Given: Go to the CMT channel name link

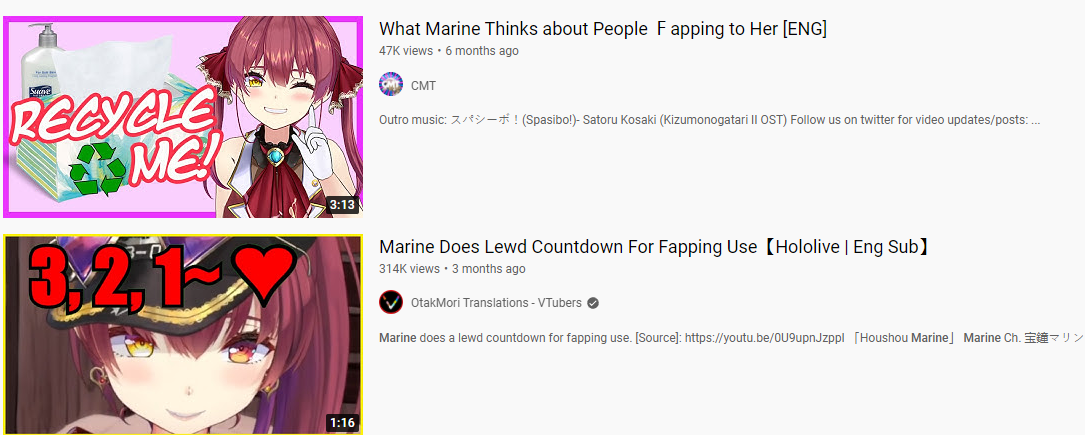Looking at the screenshot, I should (423, 86).
